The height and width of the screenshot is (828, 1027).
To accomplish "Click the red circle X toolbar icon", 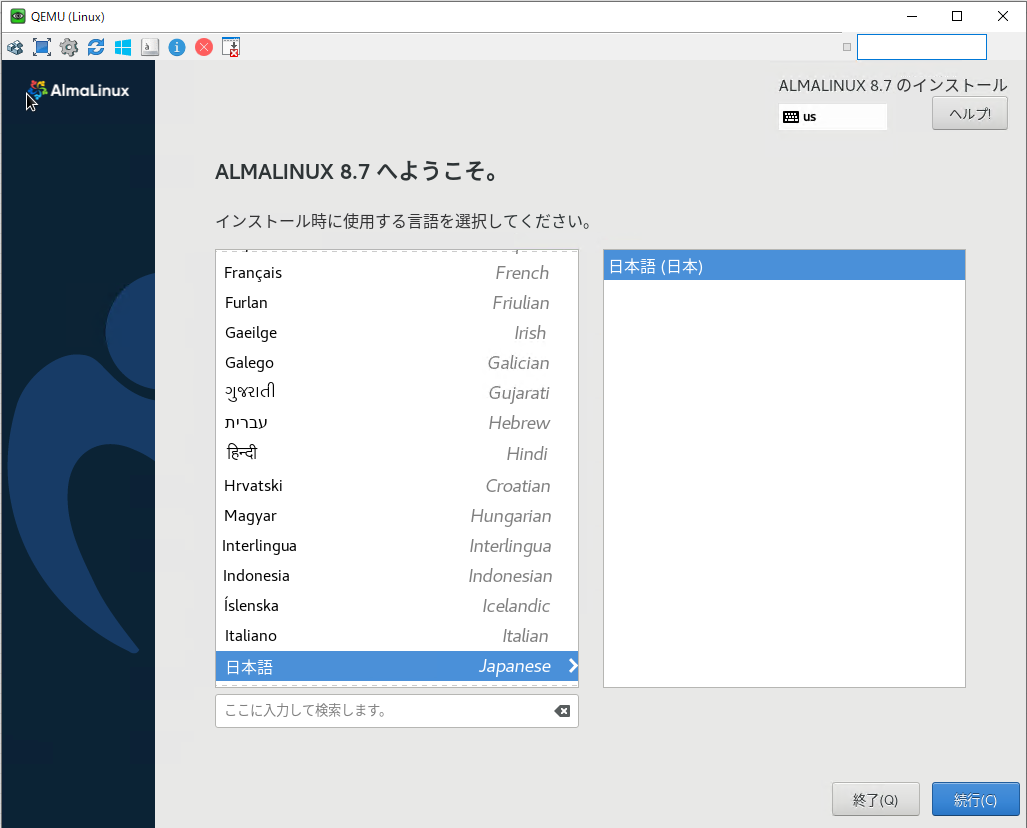I will coord(204,47).
